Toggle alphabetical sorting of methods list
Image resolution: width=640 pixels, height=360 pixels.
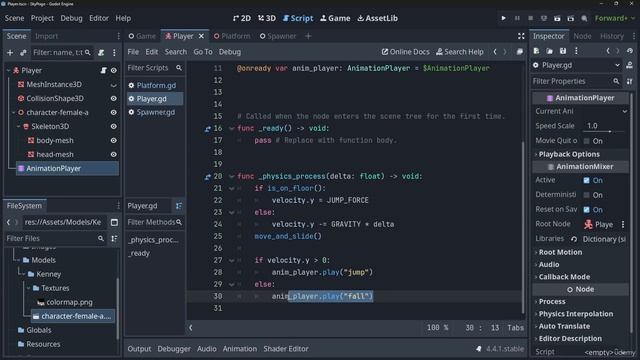tap(179, 206)
